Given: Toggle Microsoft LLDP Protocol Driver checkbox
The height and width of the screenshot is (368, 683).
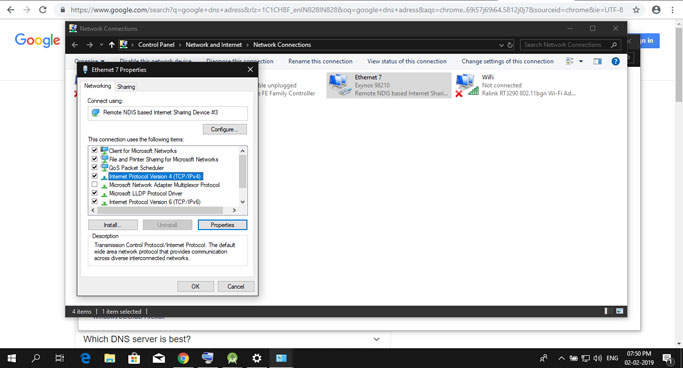Looking at the screenshot, I should [x=95, y=193].
